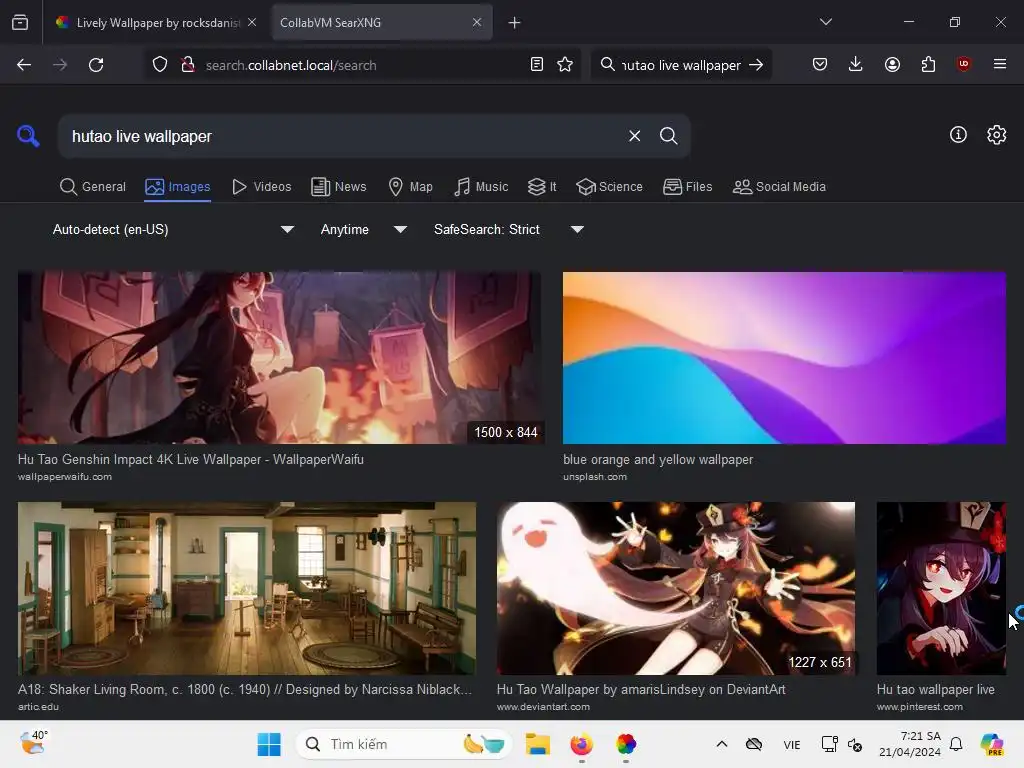Switch to the Files category
1024x768 pixels.
(688, 187)
